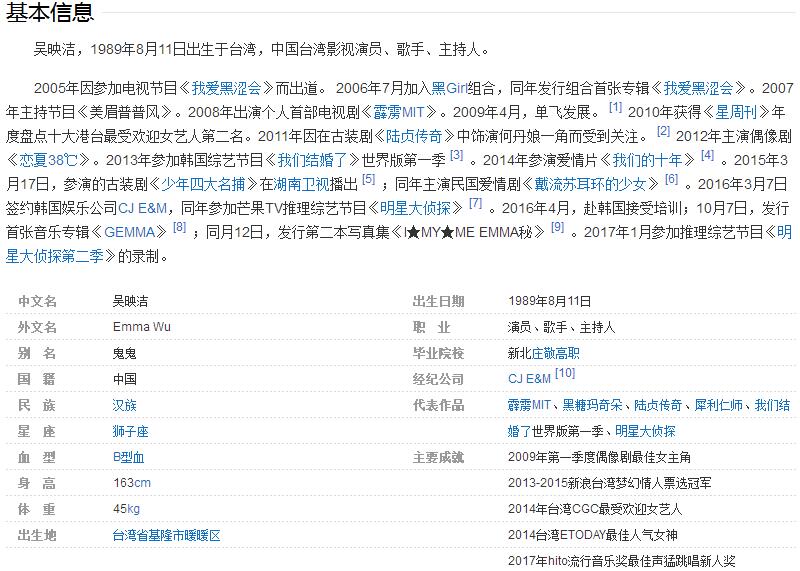The image size is (800, 571).
Task: Click the 汉族 ethnicity link
Action: (125, 405)
